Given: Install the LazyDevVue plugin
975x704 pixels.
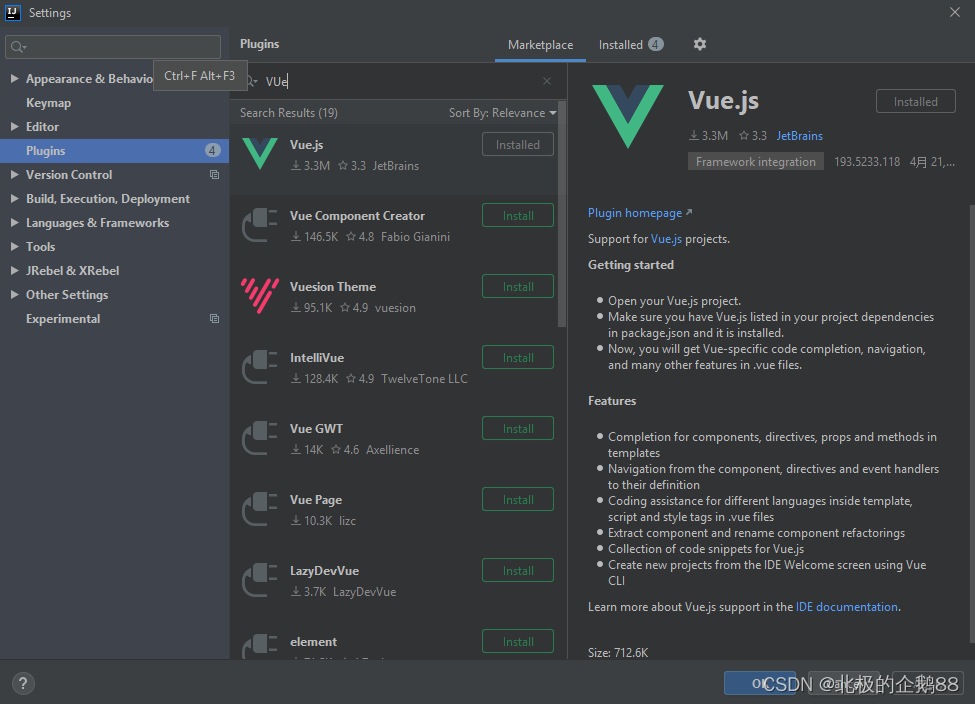Looking at the screenshot, I should point(518,570).
